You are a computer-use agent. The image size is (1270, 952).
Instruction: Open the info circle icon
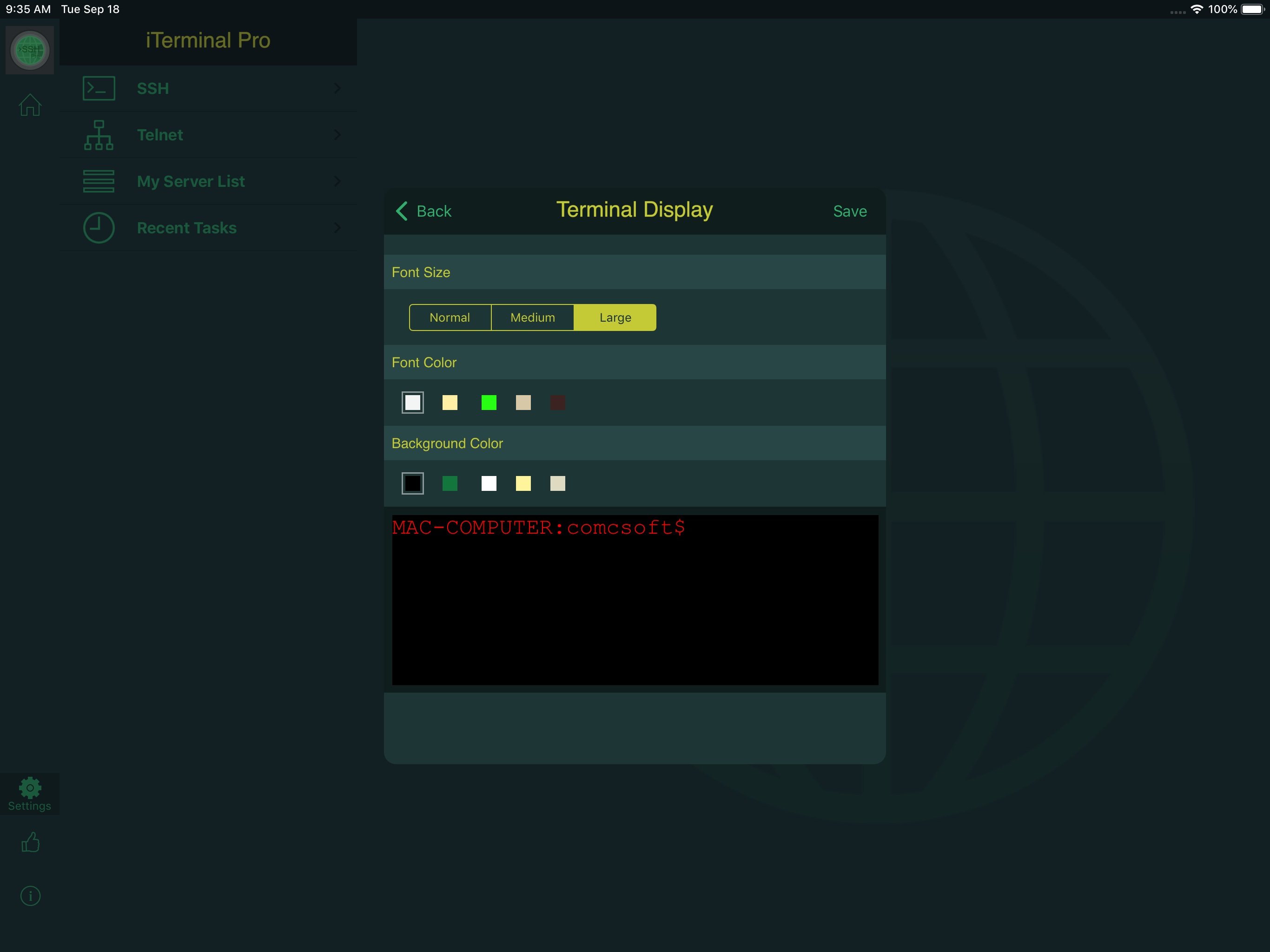(30, 896)
